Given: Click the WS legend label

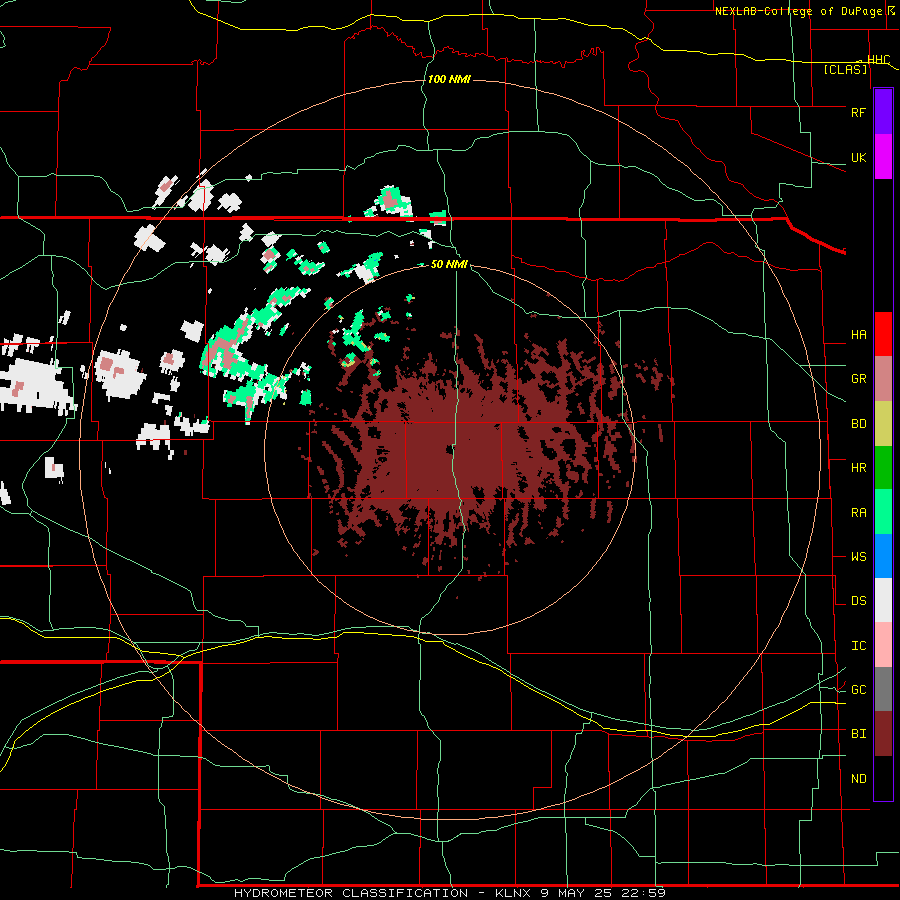Looking at the screenshot, I should (x=858, y=557).
